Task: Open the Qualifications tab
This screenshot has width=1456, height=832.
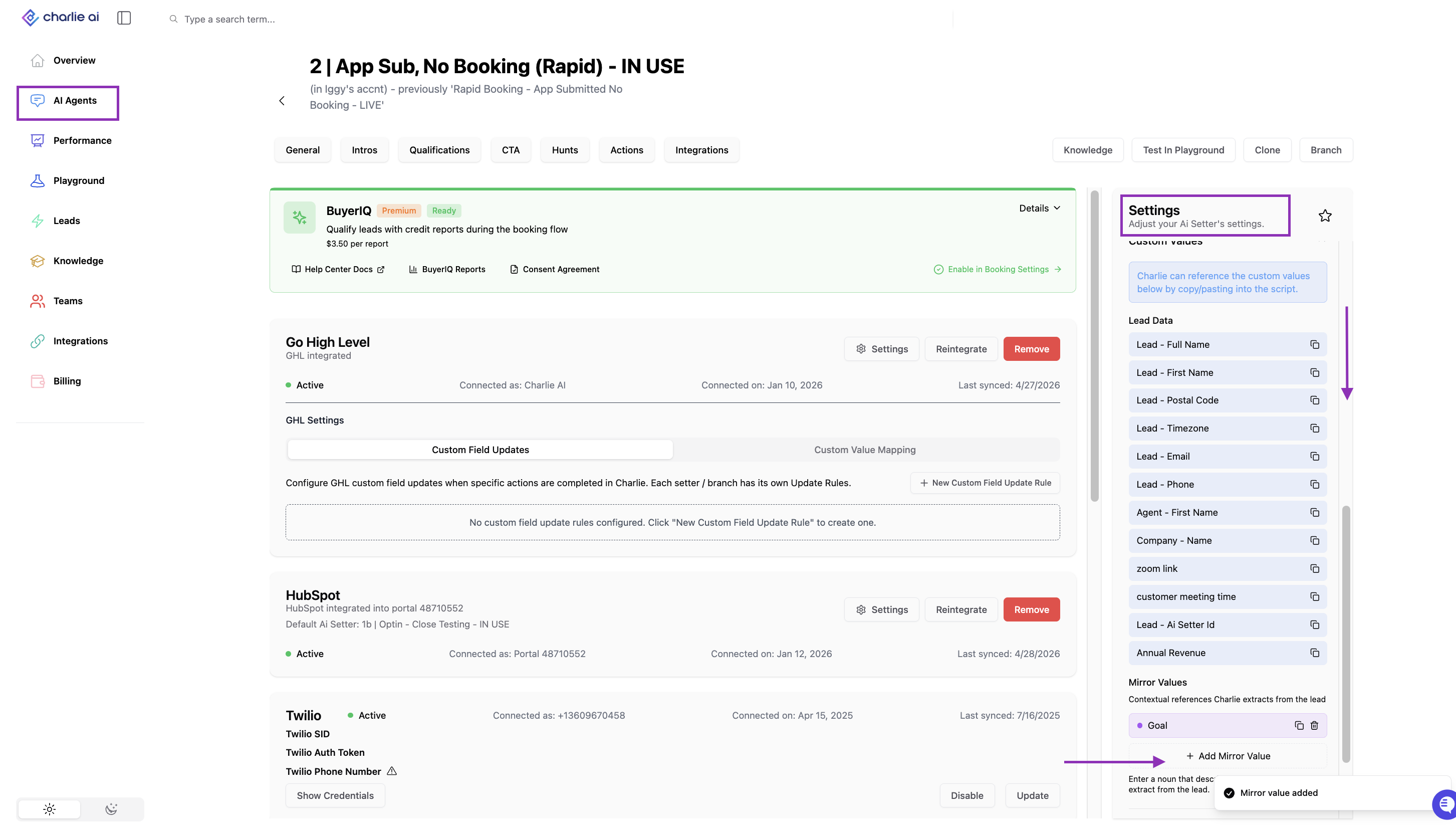Action: click(x=439, y=150)
